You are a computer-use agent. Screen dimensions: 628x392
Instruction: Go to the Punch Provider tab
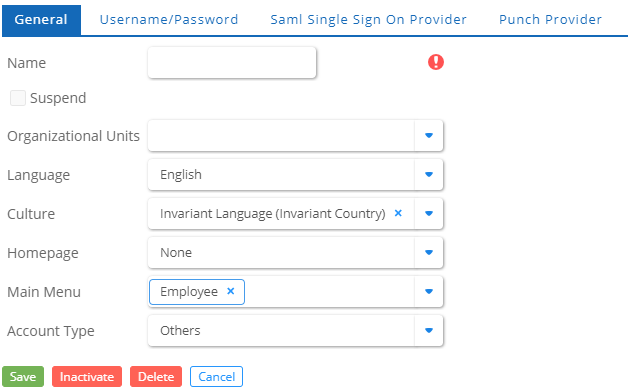pyautogui.click(x=550, y=20)
